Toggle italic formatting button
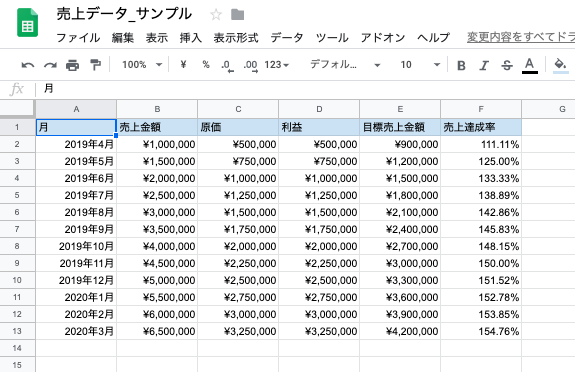Screen dimensions: 575x372 click(484, 66)
